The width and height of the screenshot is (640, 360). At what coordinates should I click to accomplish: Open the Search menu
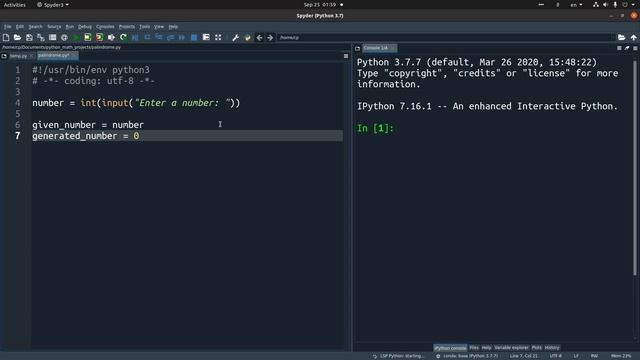35,27
